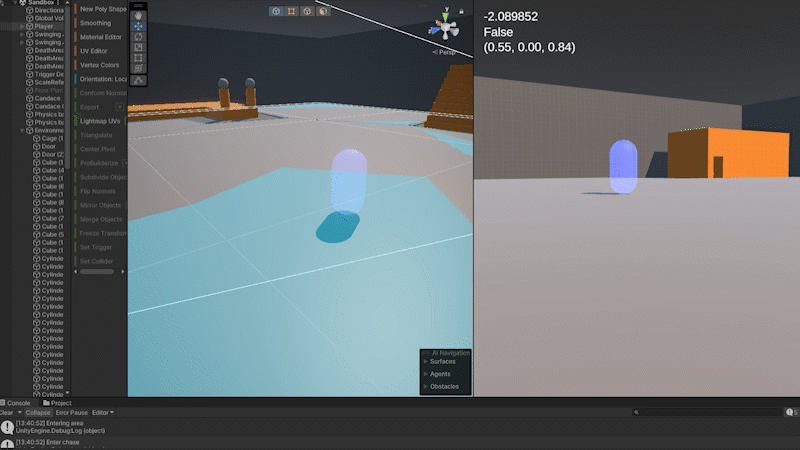Select the Rect Transform tool
Image resolution: width=800 pixels, height=450 pixels.
(138, 58)
